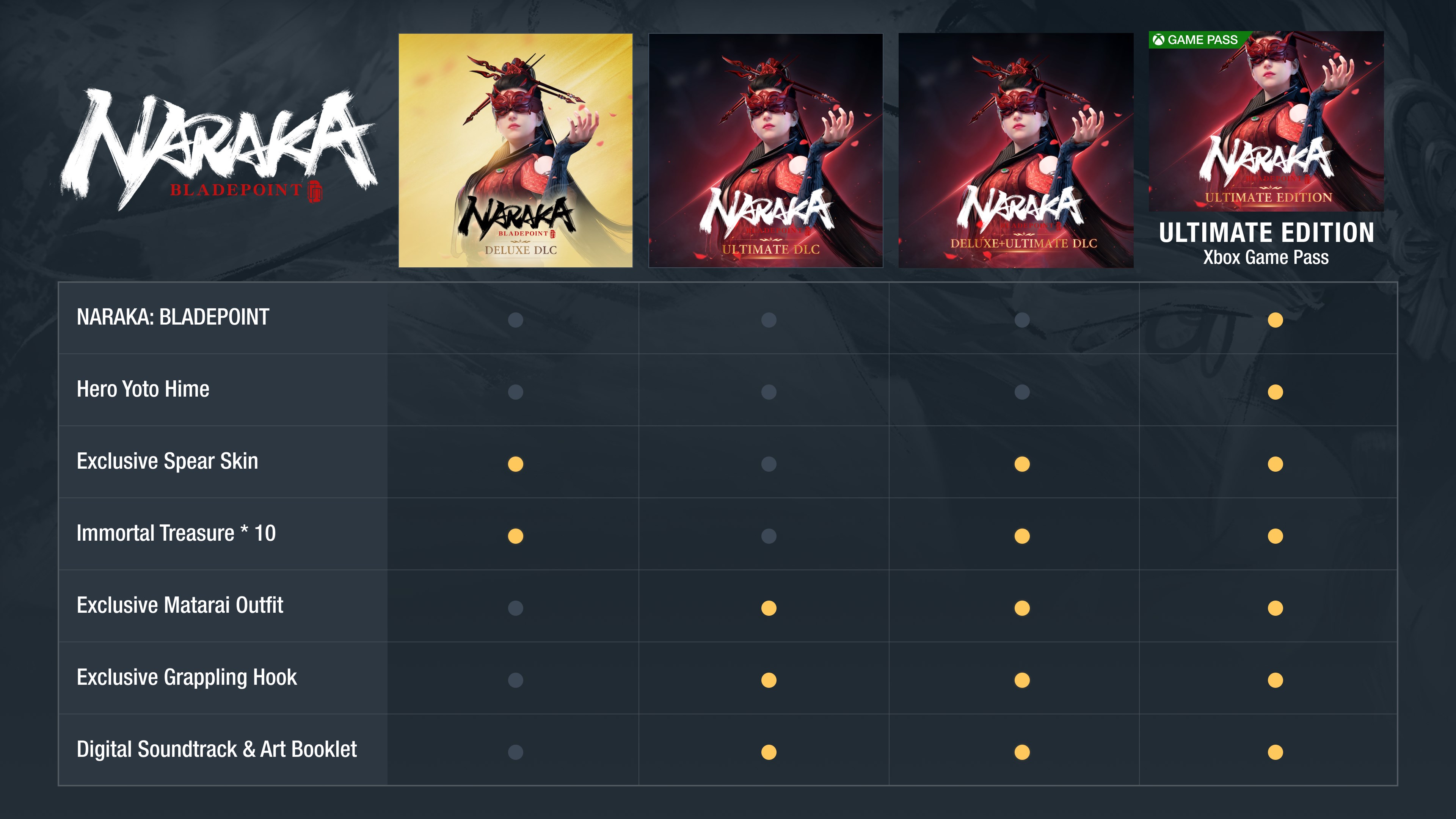Image resolution: width=1456 pixels, height=819 pixels.
Task: Click Exclusive Matarai Outfit dot under Ultimate DLC
Action: point(769,608)
